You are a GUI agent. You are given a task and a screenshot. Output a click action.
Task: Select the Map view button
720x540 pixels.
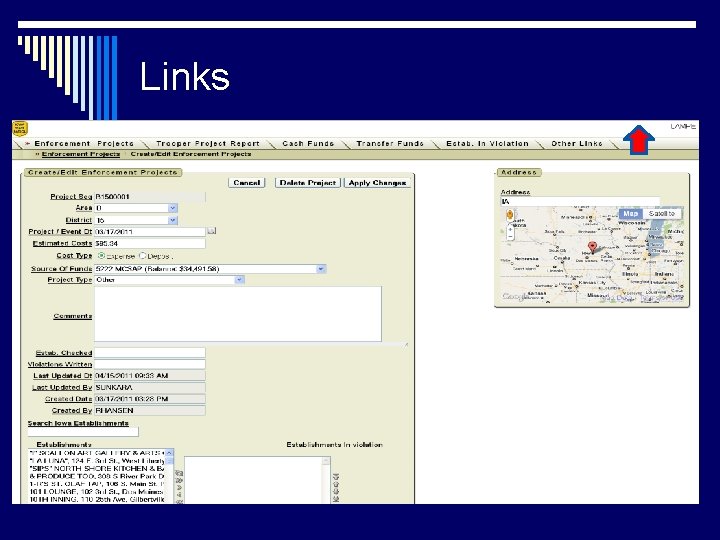[x=630, y=214]
